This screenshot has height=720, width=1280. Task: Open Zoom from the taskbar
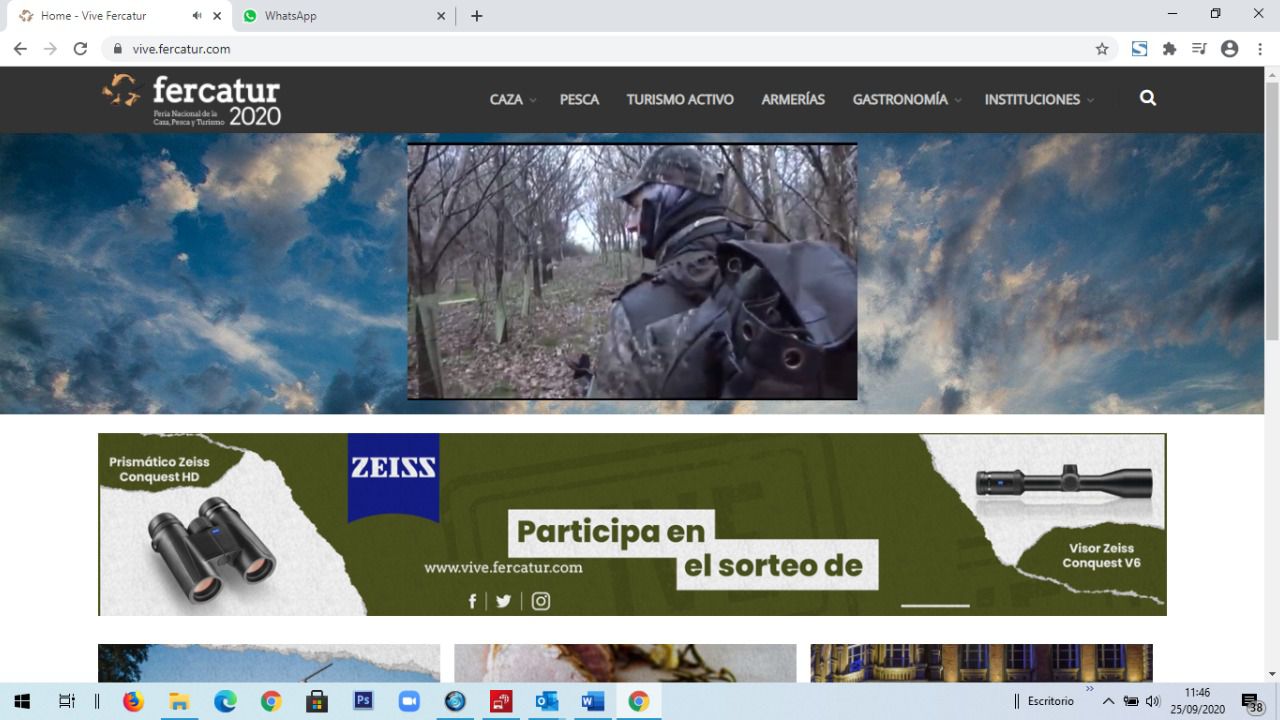tap(409, 701)
